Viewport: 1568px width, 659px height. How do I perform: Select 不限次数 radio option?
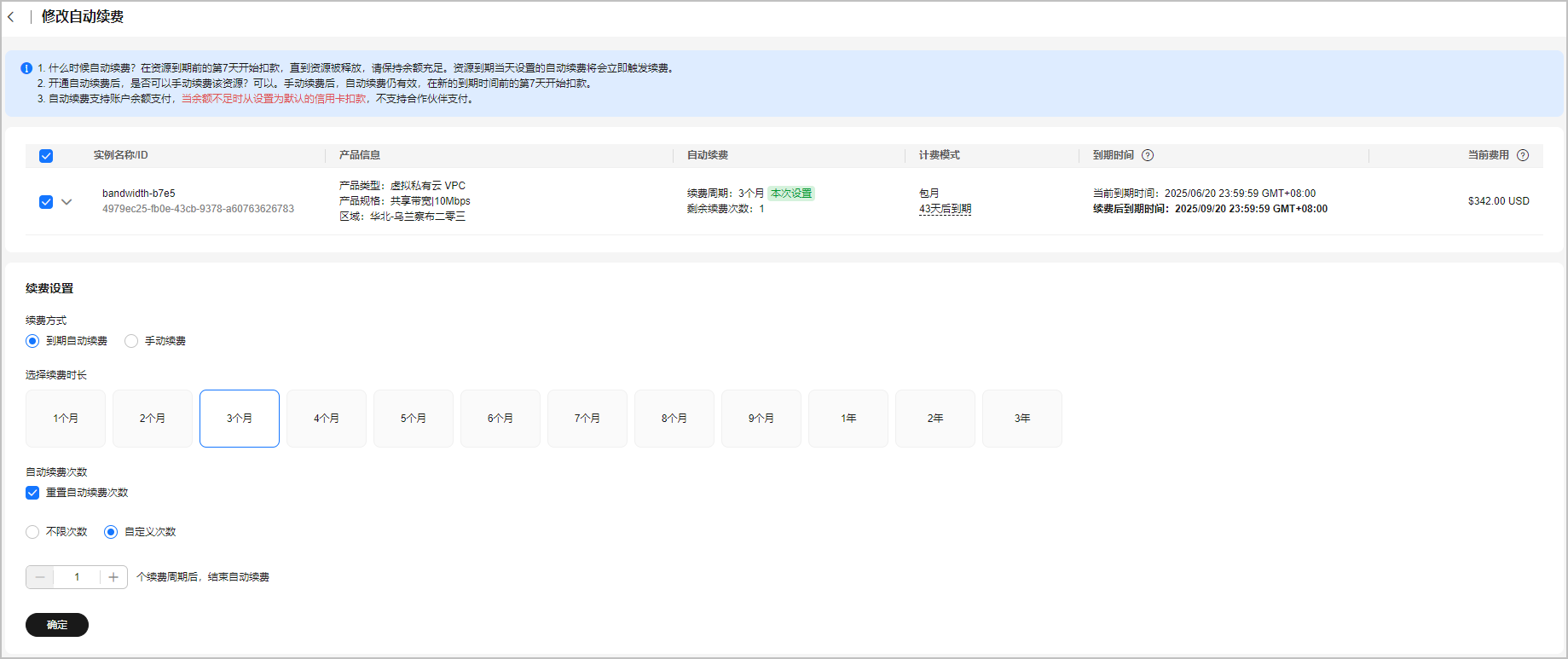(x=32, y=532)
